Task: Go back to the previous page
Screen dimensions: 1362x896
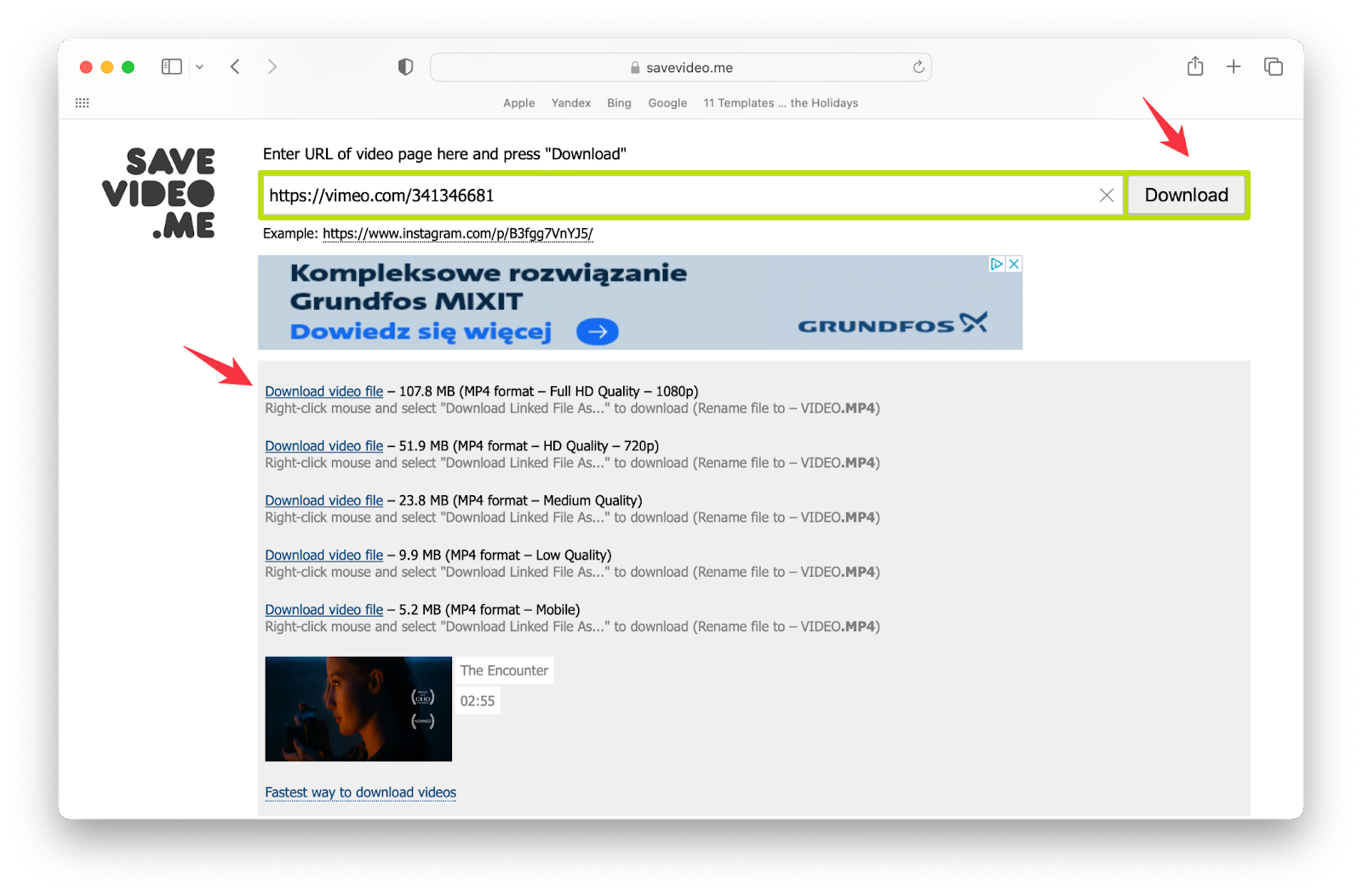Action: coord(235,66)
